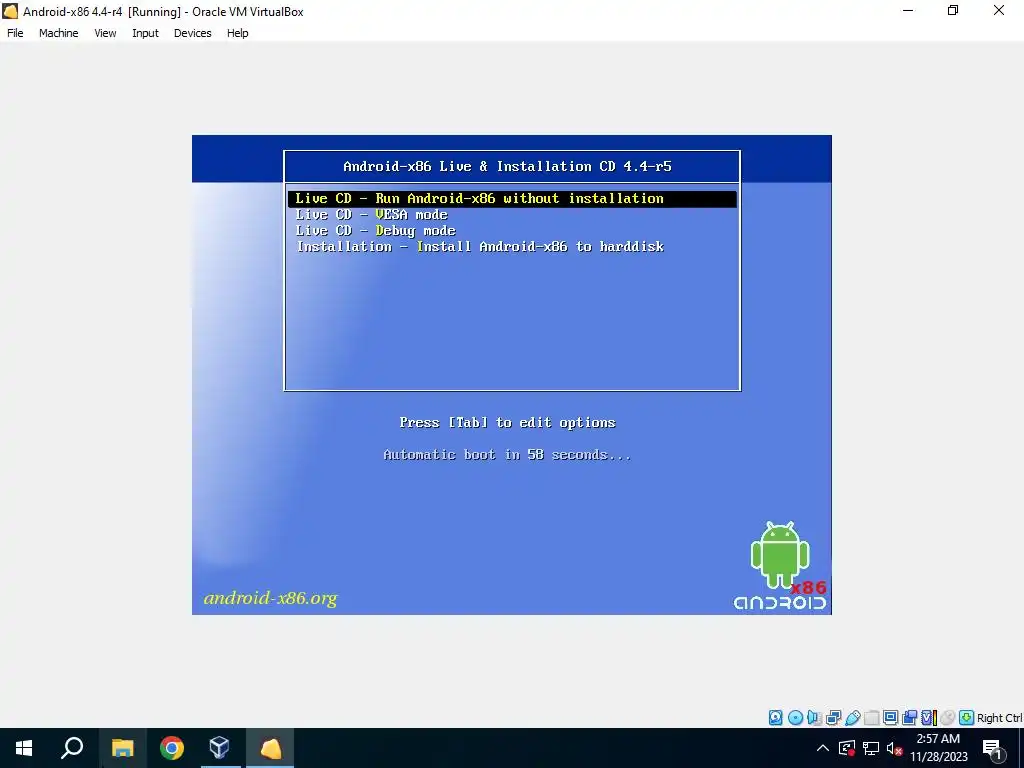Click remote session tray icon
The height and width of the screenshot is (768, 1024).
coord(847,748)
